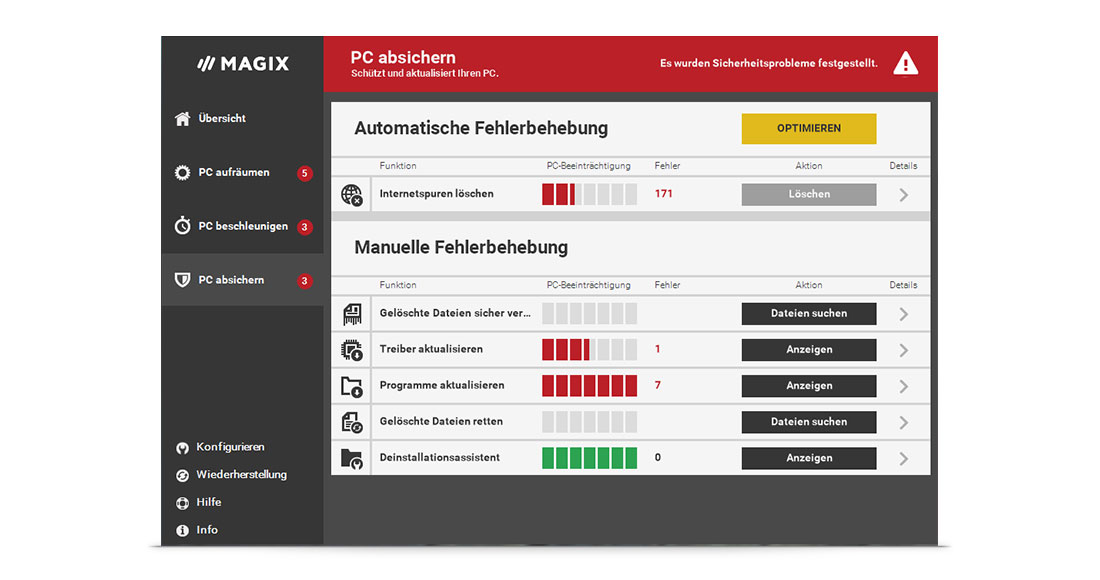The image size is (1100, 580).
Task: Click the Programme aktualisieren impairment bar
Action: pyautogui.click(x=588, y=385)
